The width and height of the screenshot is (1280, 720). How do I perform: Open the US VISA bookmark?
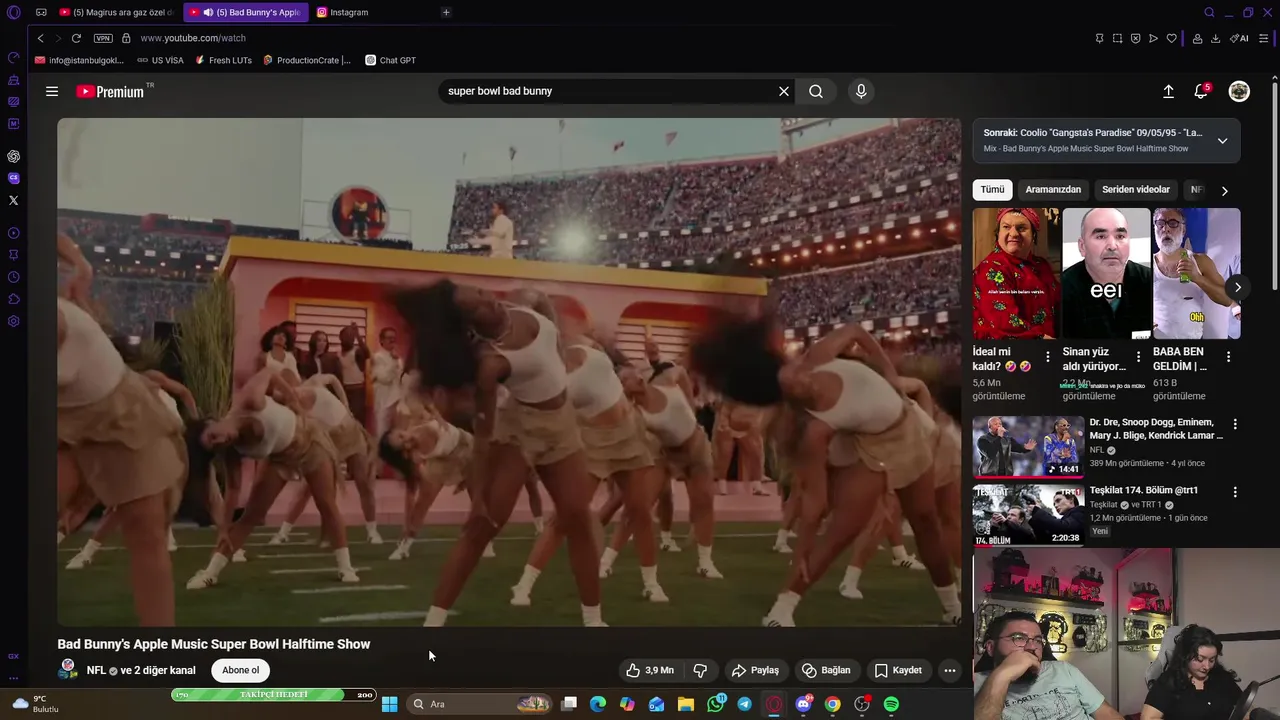click(160, 60)
